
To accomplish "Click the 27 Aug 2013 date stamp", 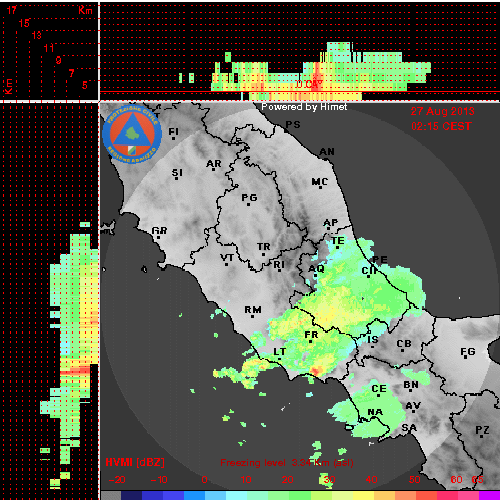I will (x=442, y=111).
